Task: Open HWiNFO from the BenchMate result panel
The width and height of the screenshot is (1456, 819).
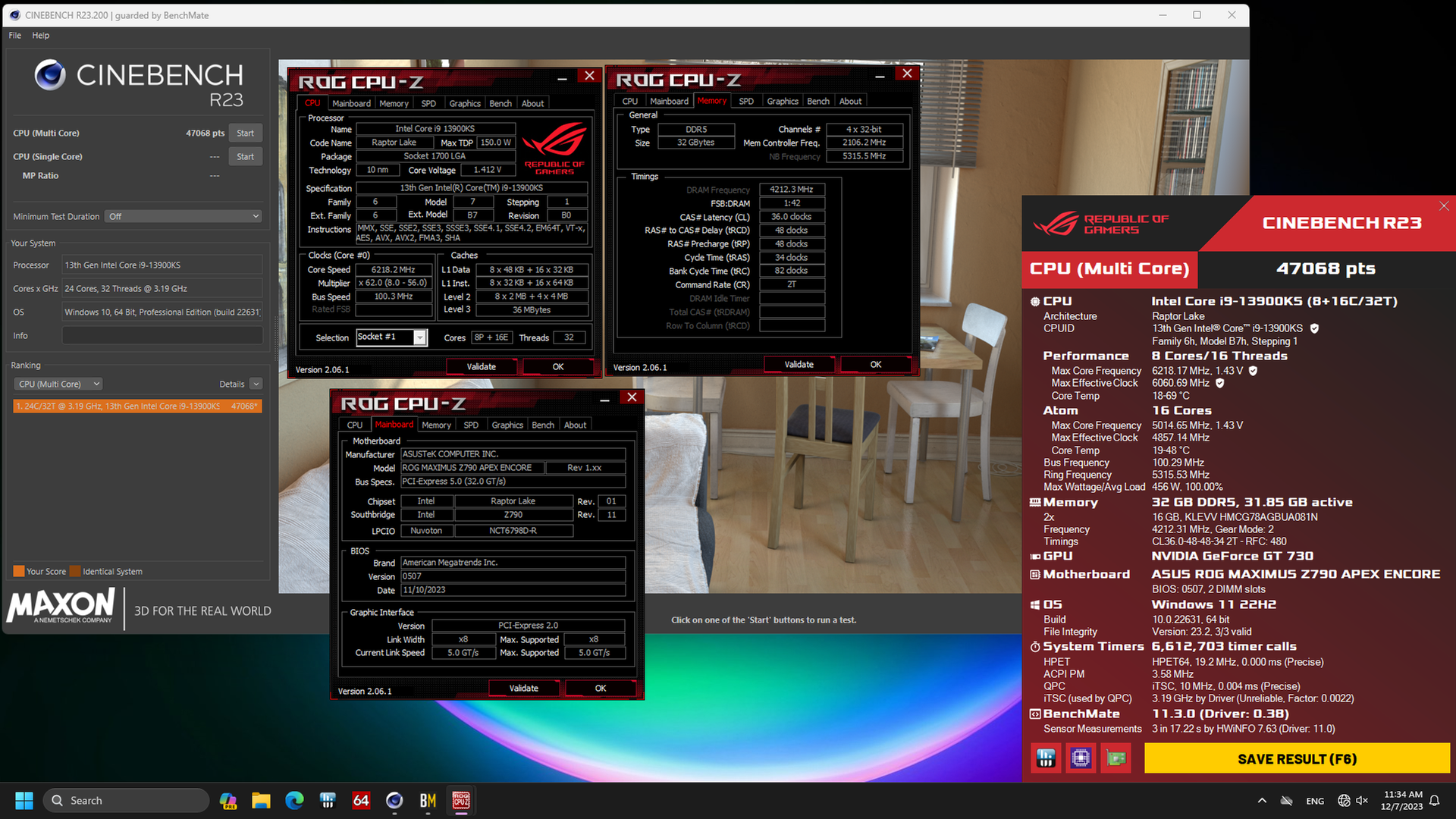Action: pos(1046,758)
